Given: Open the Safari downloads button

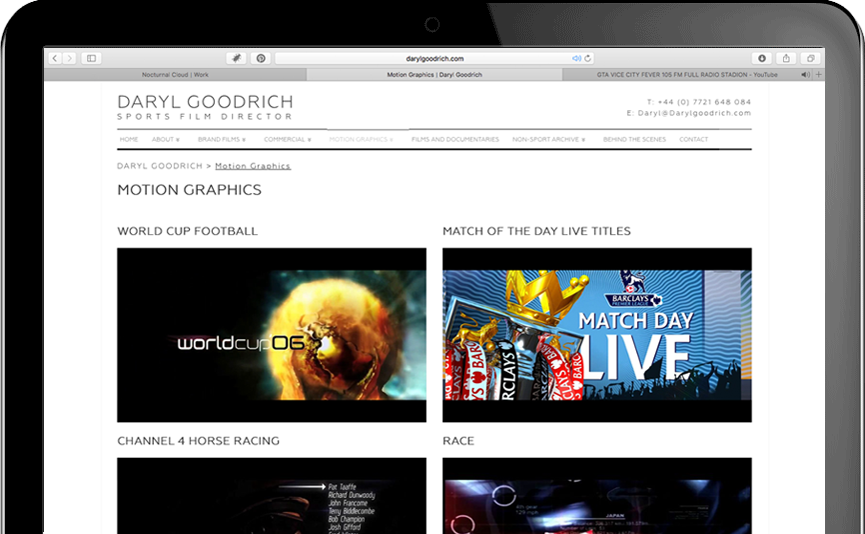Looking at the screenshot, I should pyautogui.click(x=762, y=58).
